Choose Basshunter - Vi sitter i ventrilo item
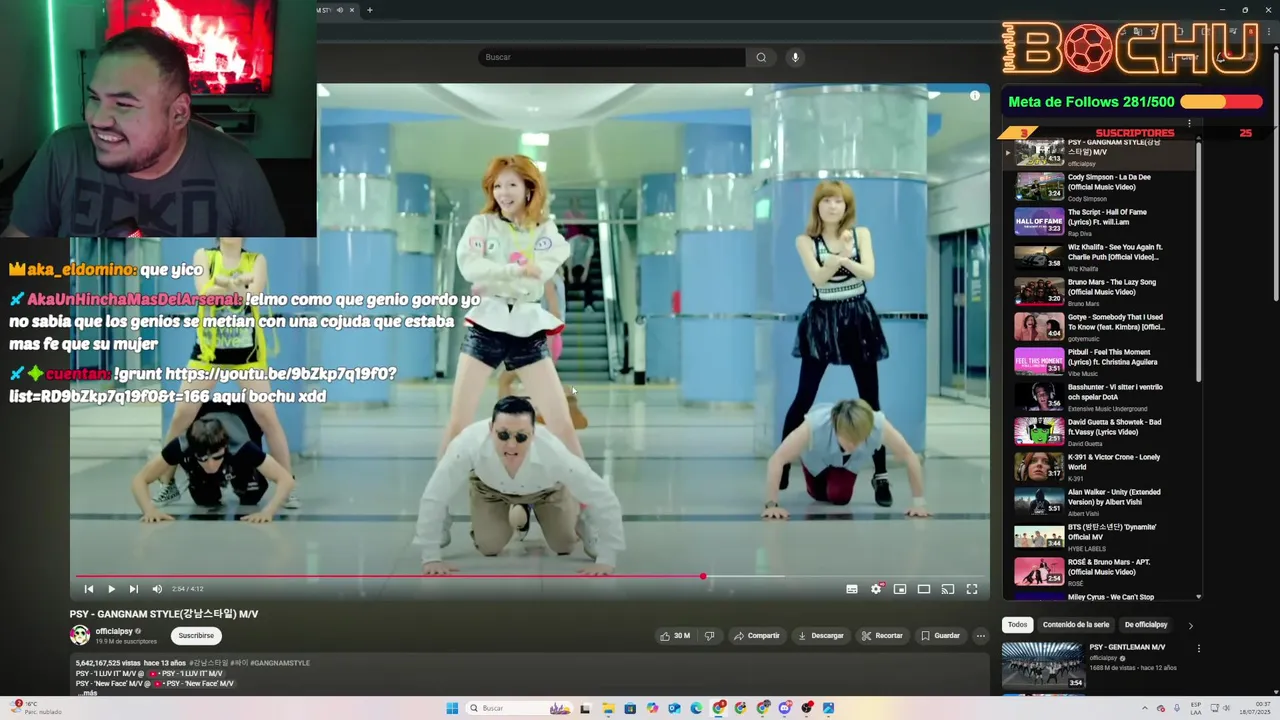Viewport: 1280px width, 720px height. [x=1098, y=396]
